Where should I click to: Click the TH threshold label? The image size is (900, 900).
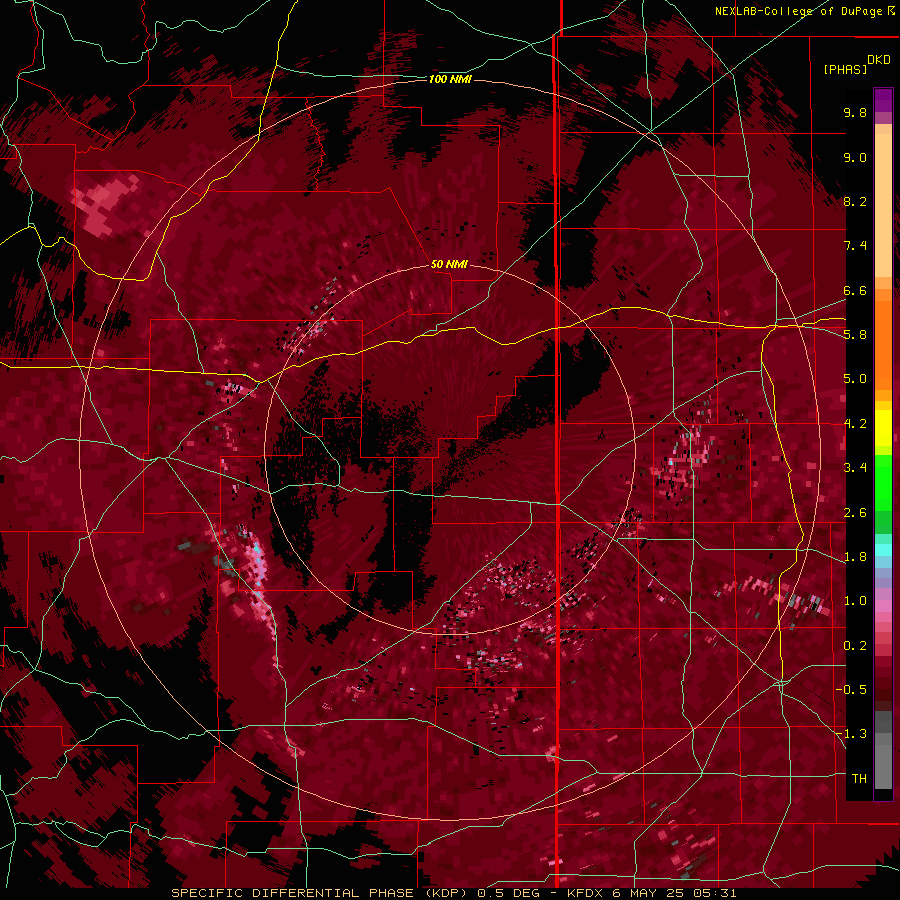tap(859, 779)
